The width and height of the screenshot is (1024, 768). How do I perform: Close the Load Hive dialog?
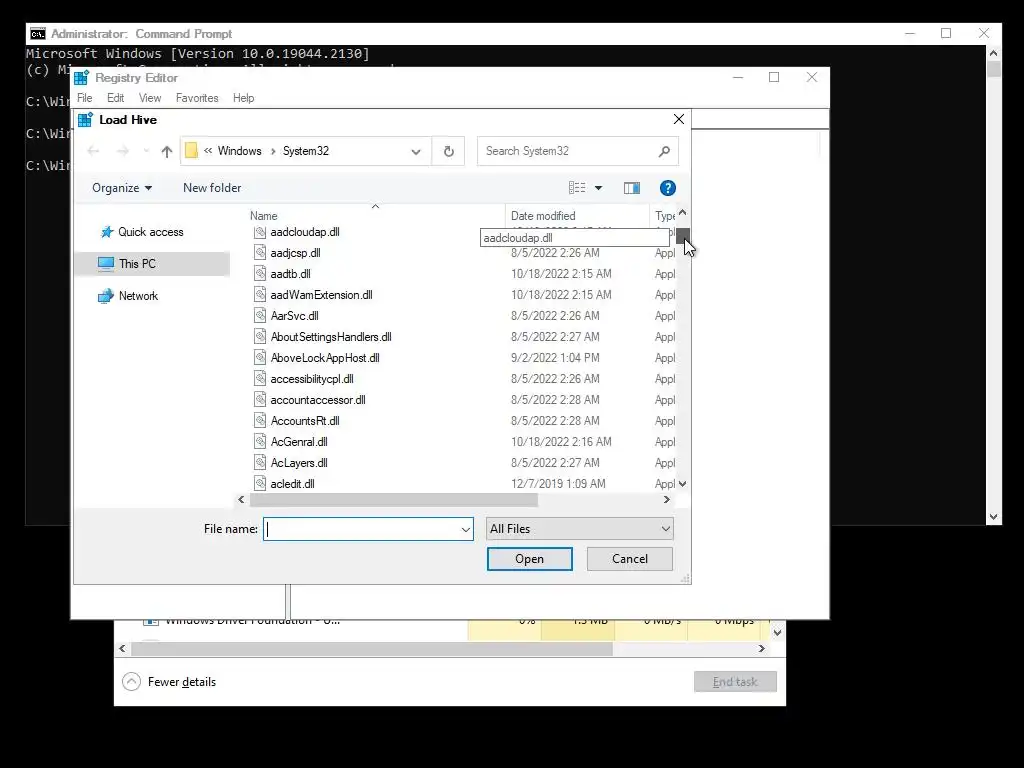(679, 119)
